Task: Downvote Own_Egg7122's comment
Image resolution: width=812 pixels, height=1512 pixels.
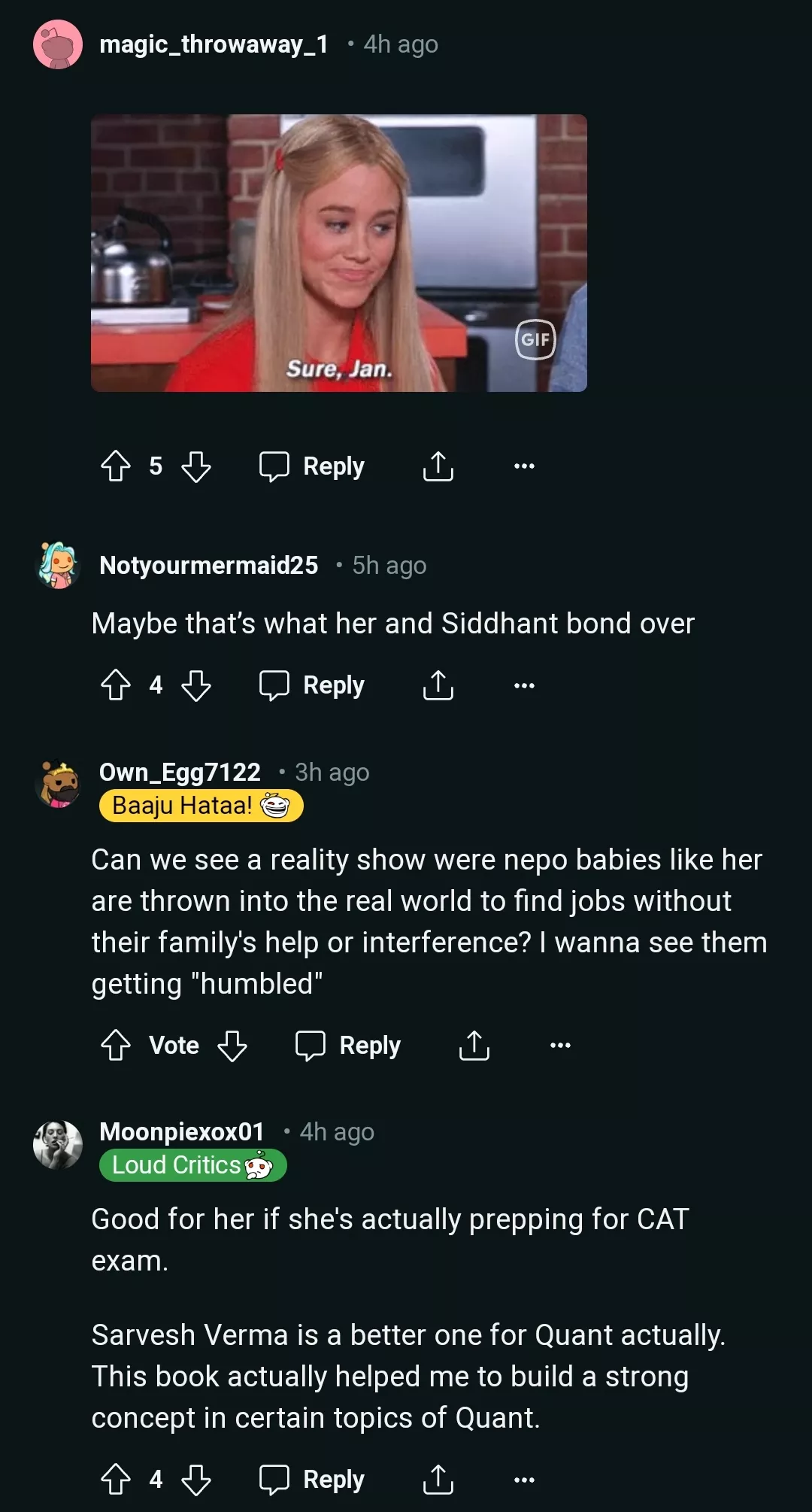Action: 230,1045
